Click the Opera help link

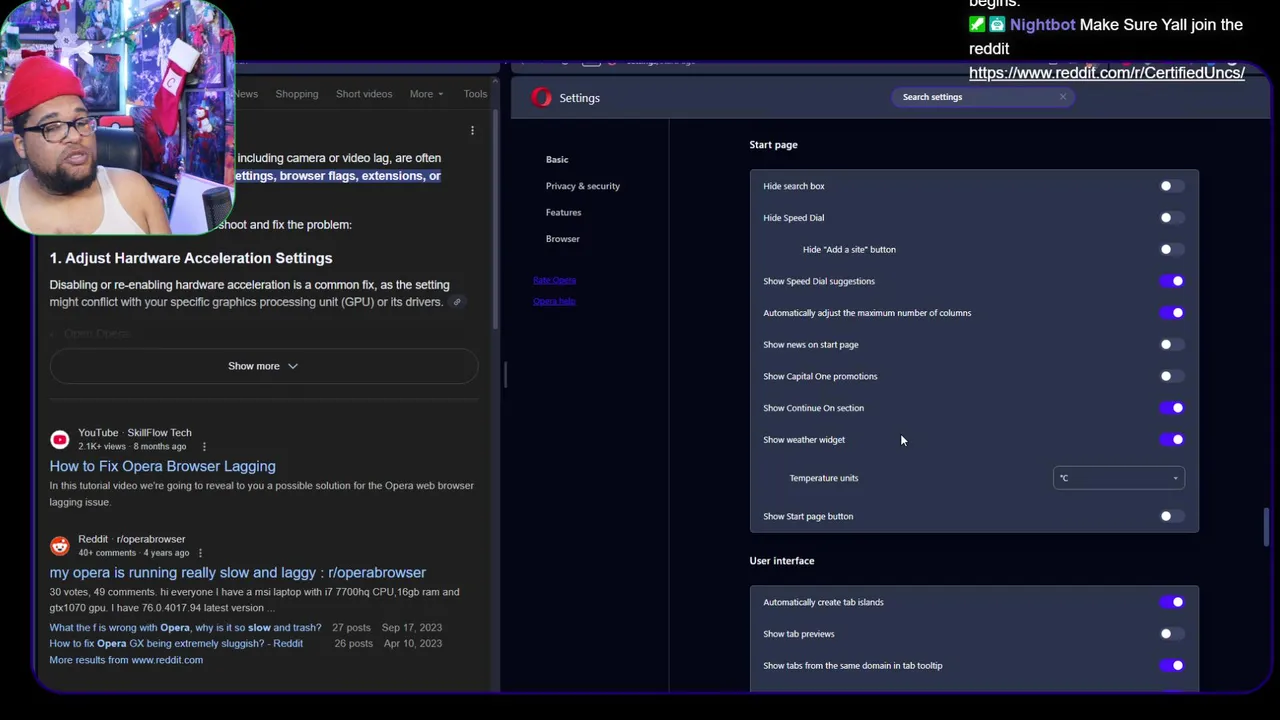554,301
